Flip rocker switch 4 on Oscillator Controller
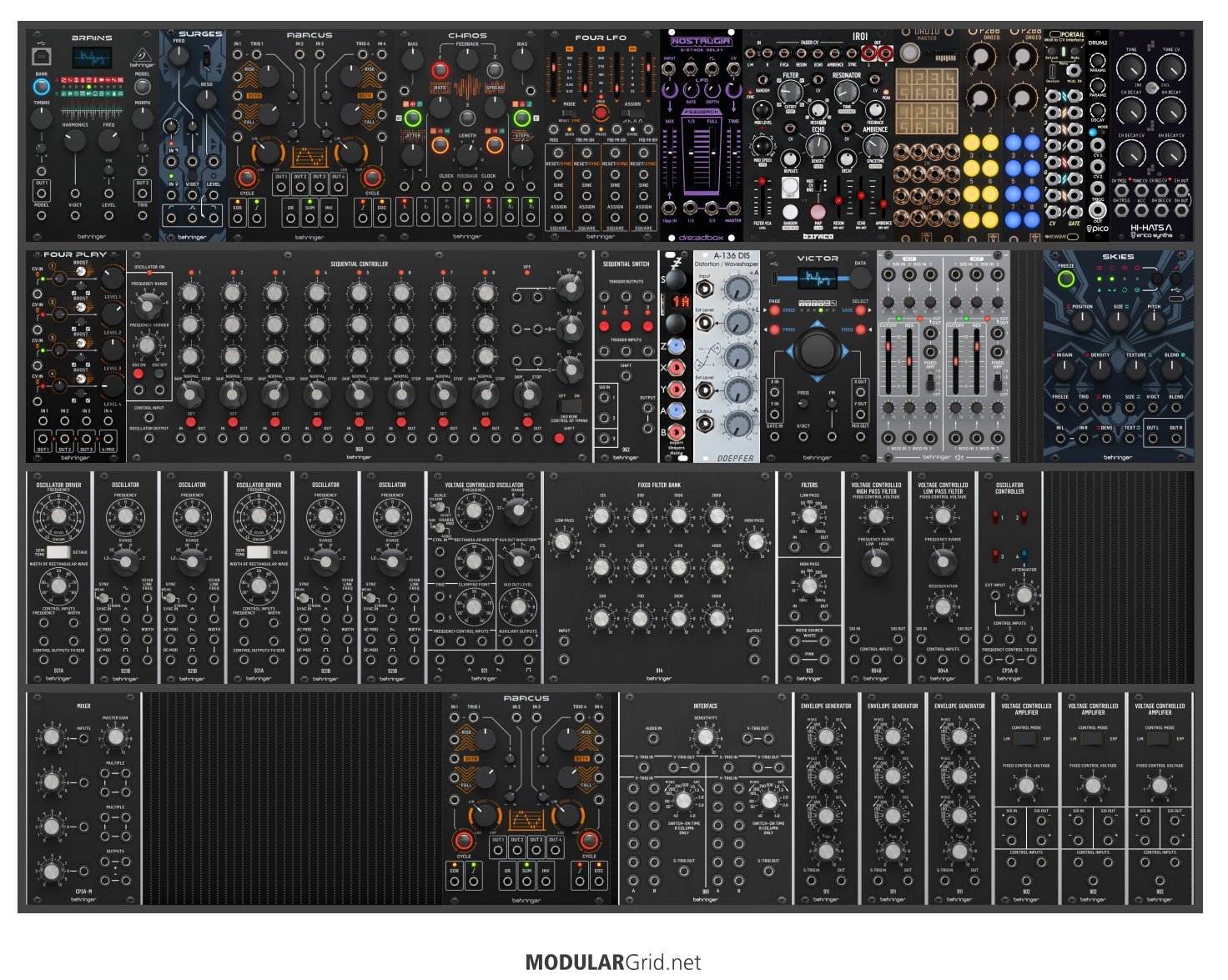The height and width of the screenshot is (980, 1228). coord(1024,555)
